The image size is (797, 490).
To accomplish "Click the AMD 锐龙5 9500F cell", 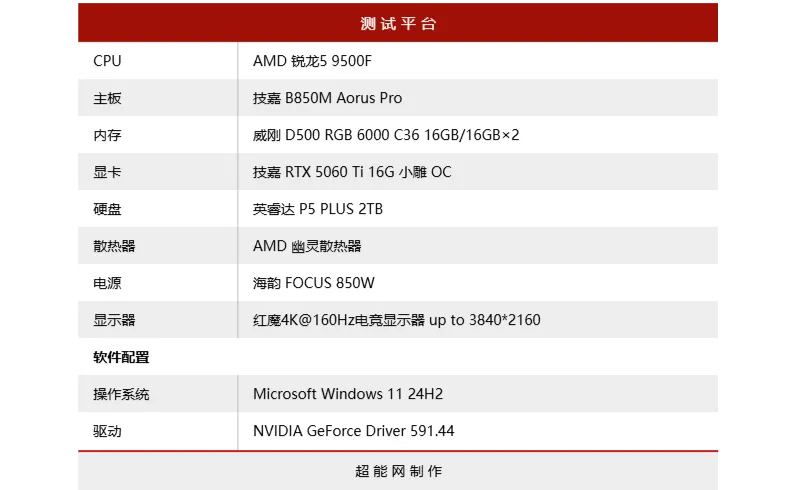I will 312,61.
